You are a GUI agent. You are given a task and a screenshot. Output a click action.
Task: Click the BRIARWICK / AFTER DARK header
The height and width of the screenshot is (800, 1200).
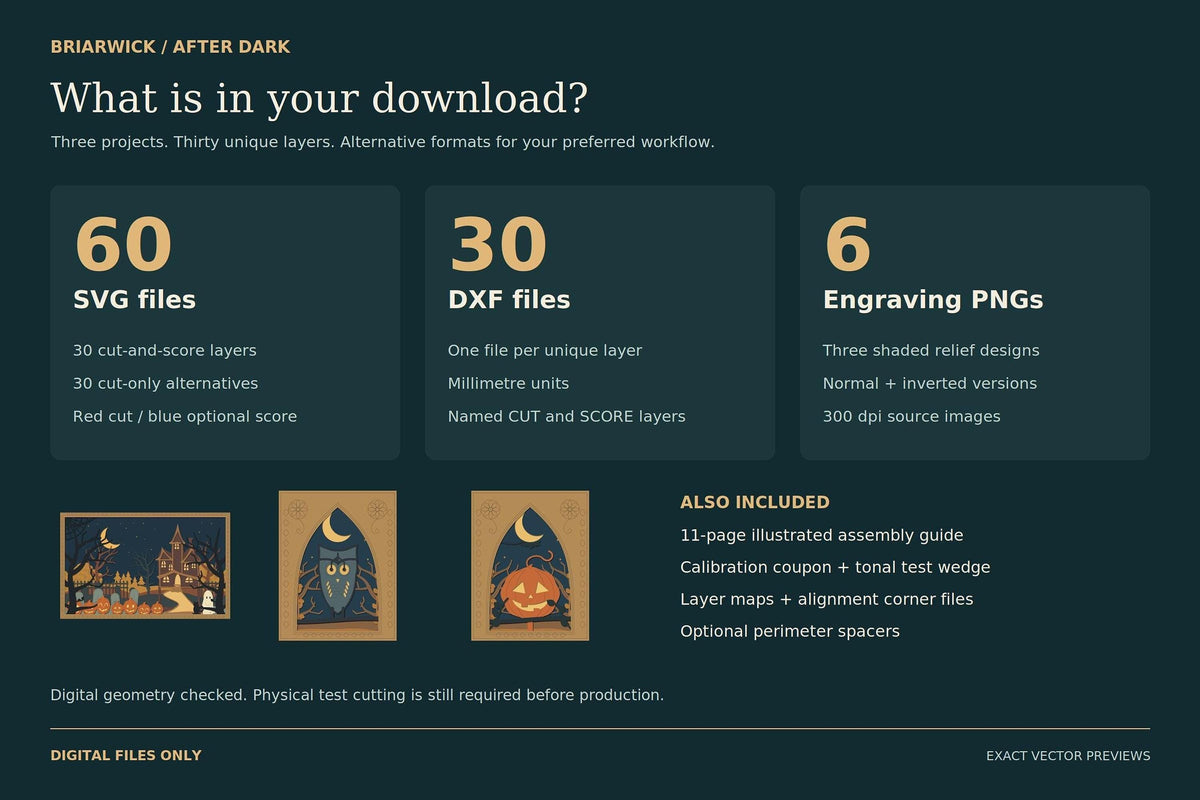(170, 47)
